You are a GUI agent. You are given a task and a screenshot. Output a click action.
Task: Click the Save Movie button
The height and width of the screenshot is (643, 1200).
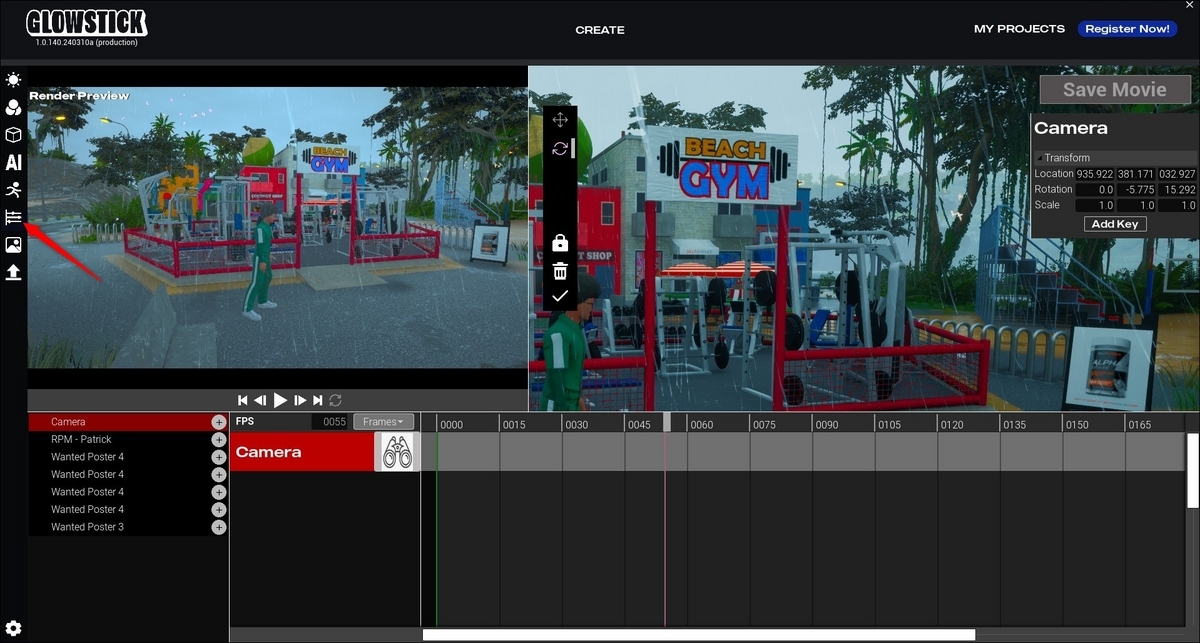click(1115, 89)
